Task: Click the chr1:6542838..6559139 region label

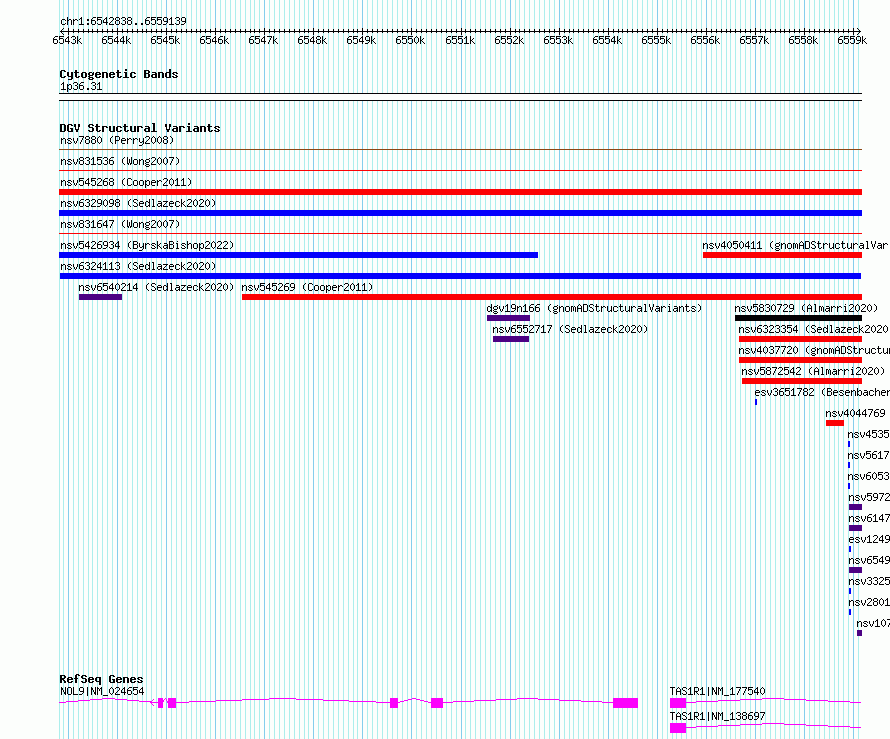Action: point(123,21)
